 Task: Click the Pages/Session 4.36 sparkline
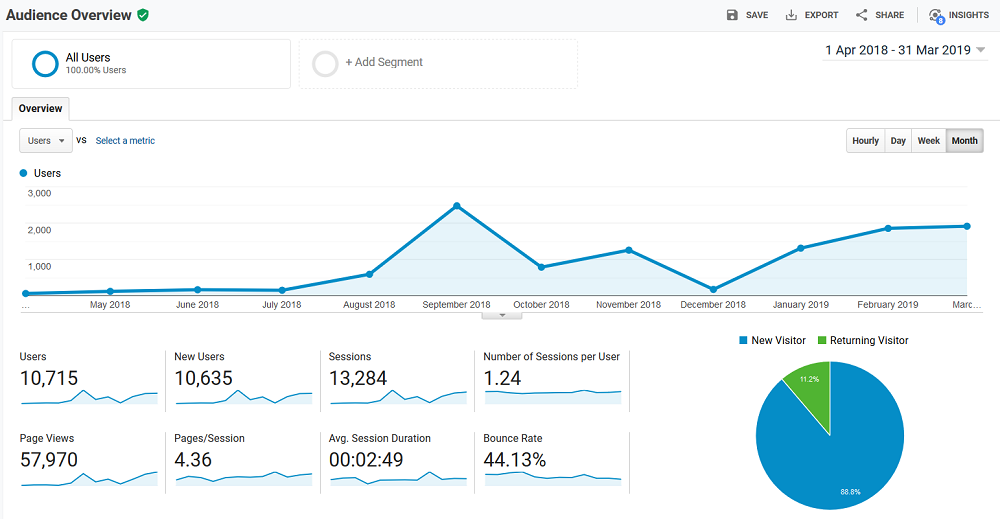click(x=244, y=479)
